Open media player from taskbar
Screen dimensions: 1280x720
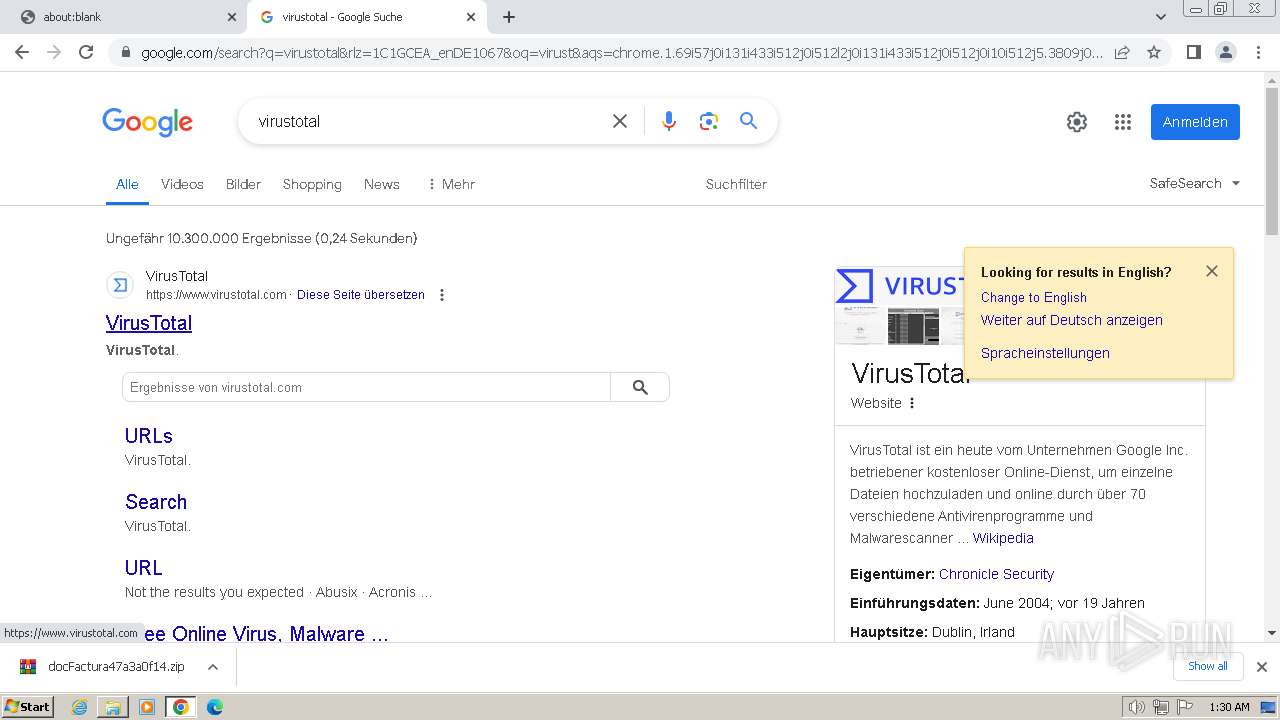[147, 707]
